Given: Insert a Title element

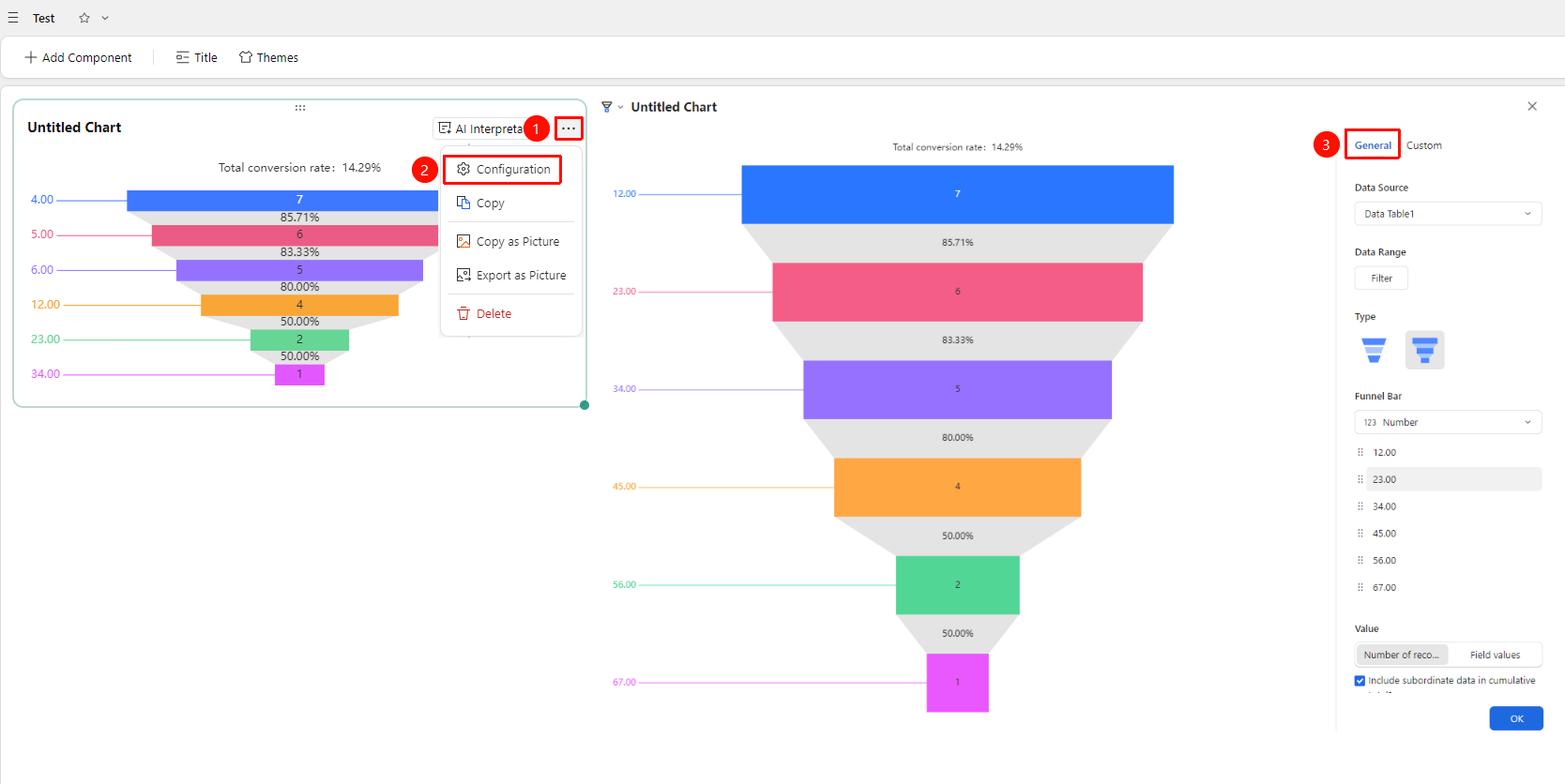Looking at the screenshot, I should coord(196,57).
